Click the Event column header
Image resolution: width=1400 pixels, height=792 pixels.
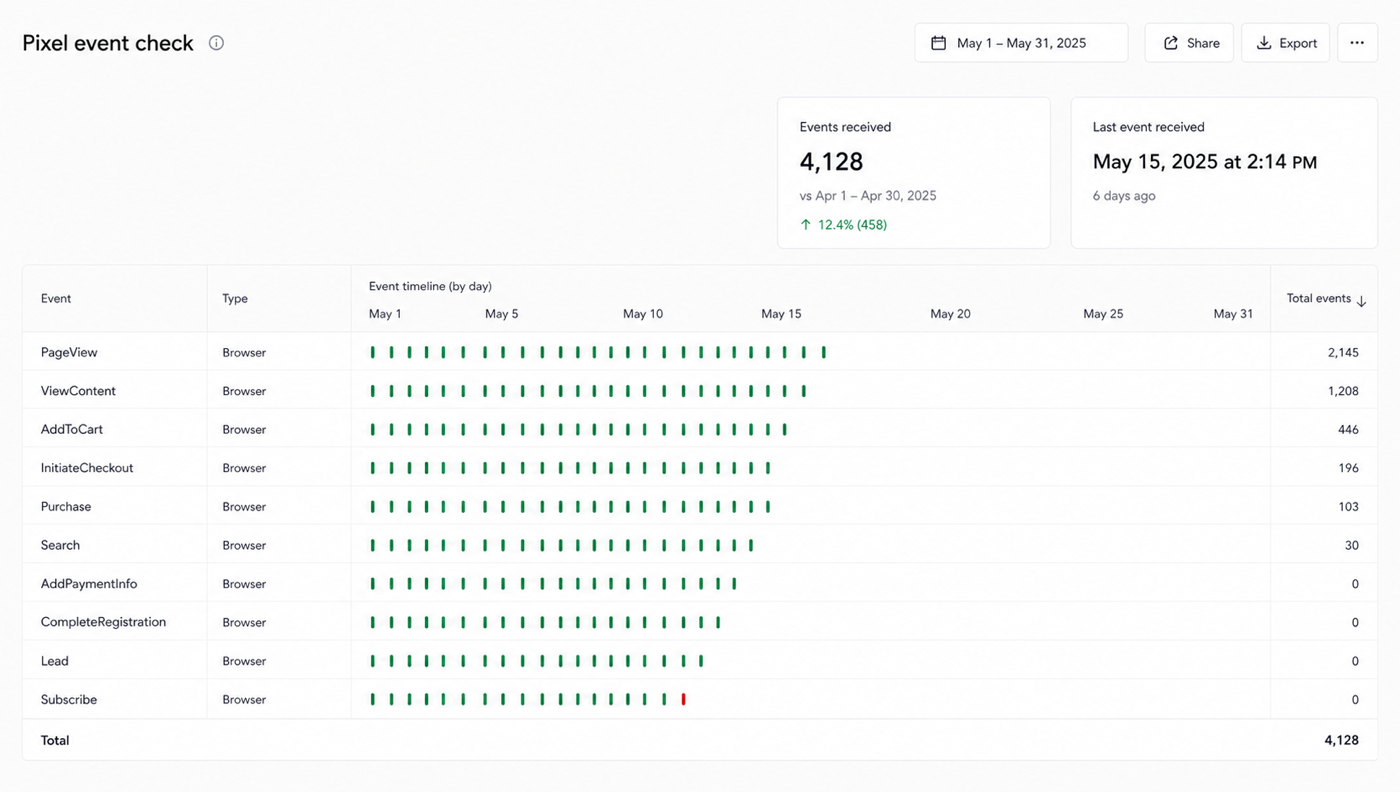click(x=56, y=299)
